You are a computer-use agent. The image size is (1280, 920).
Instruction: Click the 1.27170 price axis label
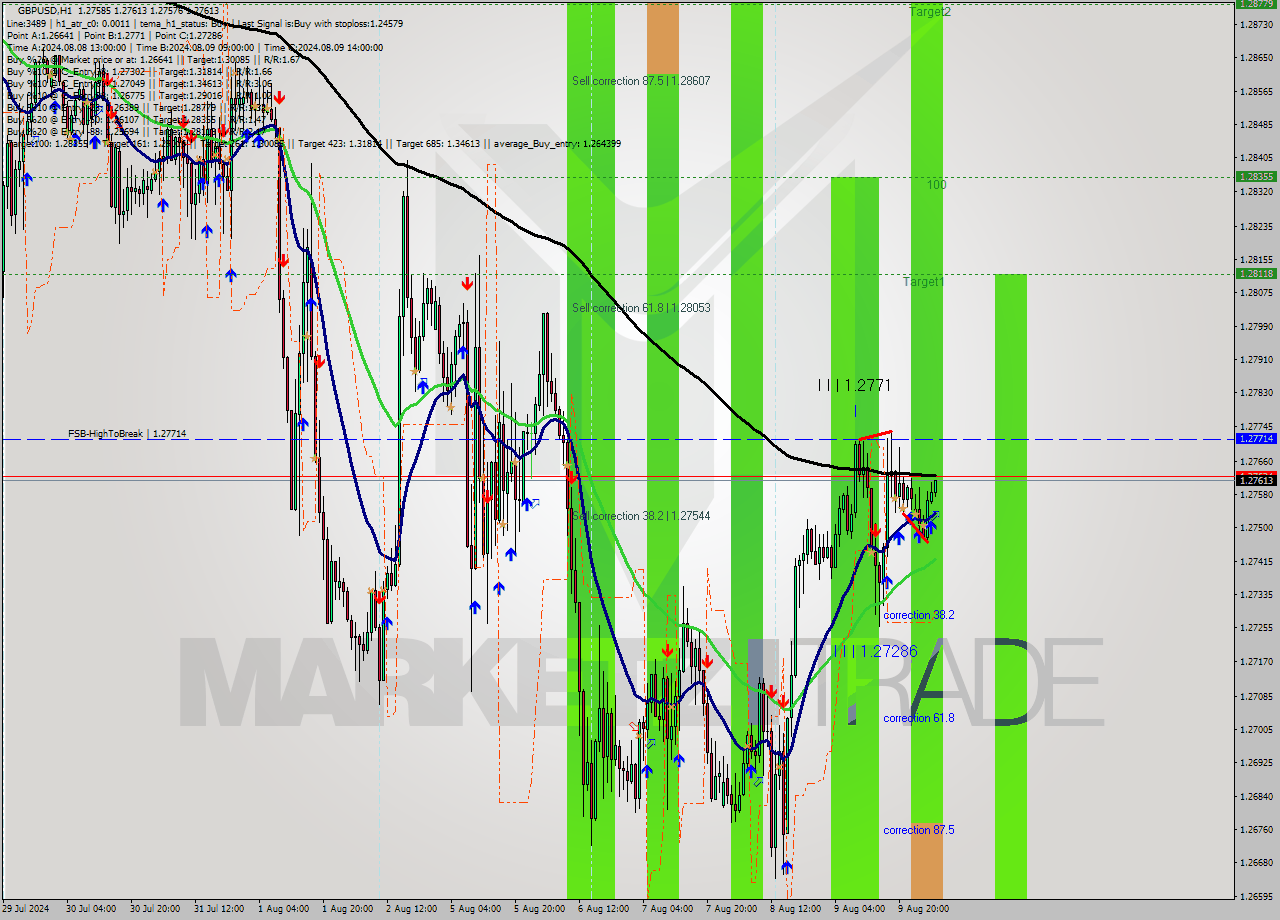(x=1255, y=661)
